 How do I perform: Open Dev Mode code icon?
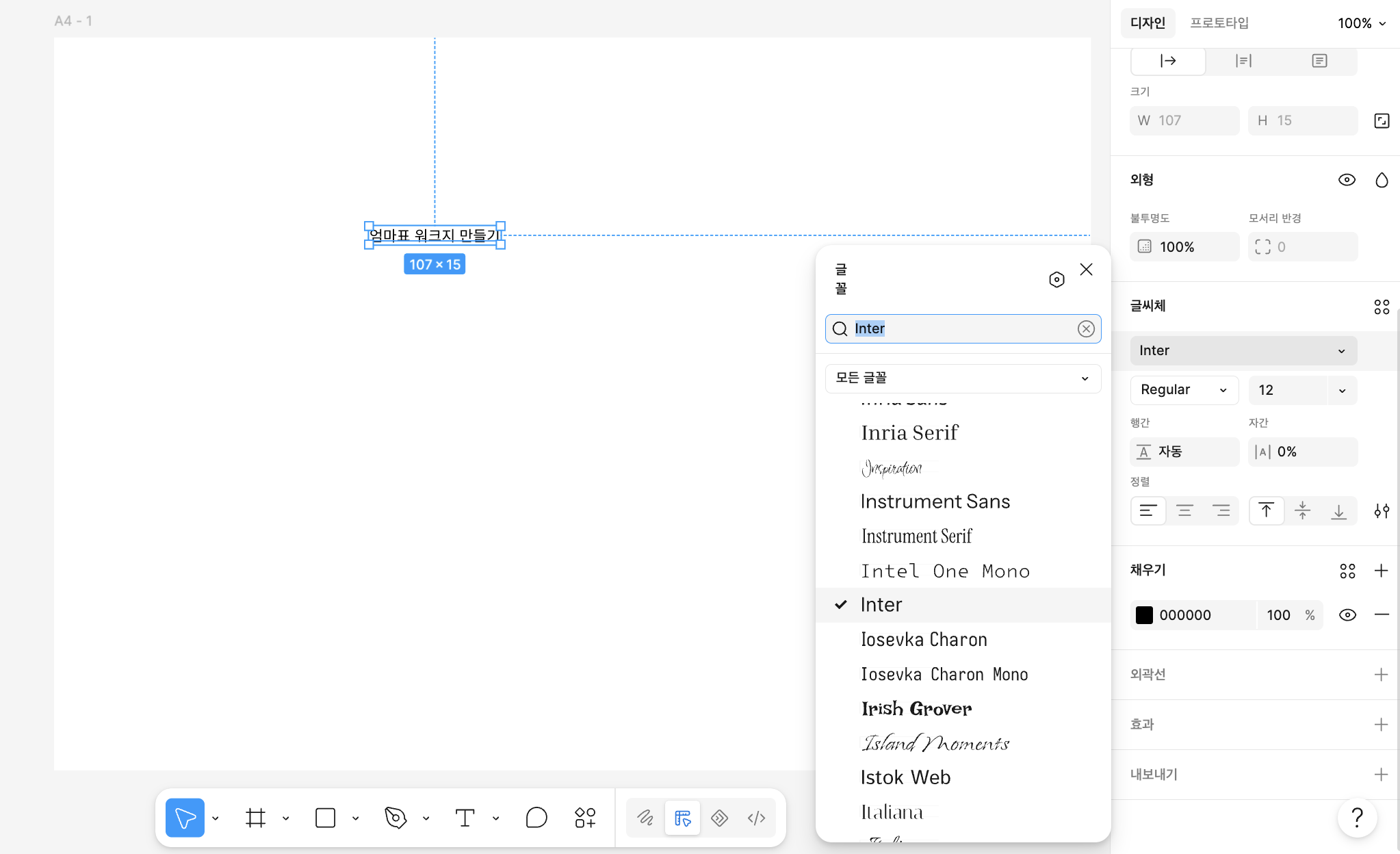click(756, 818)
